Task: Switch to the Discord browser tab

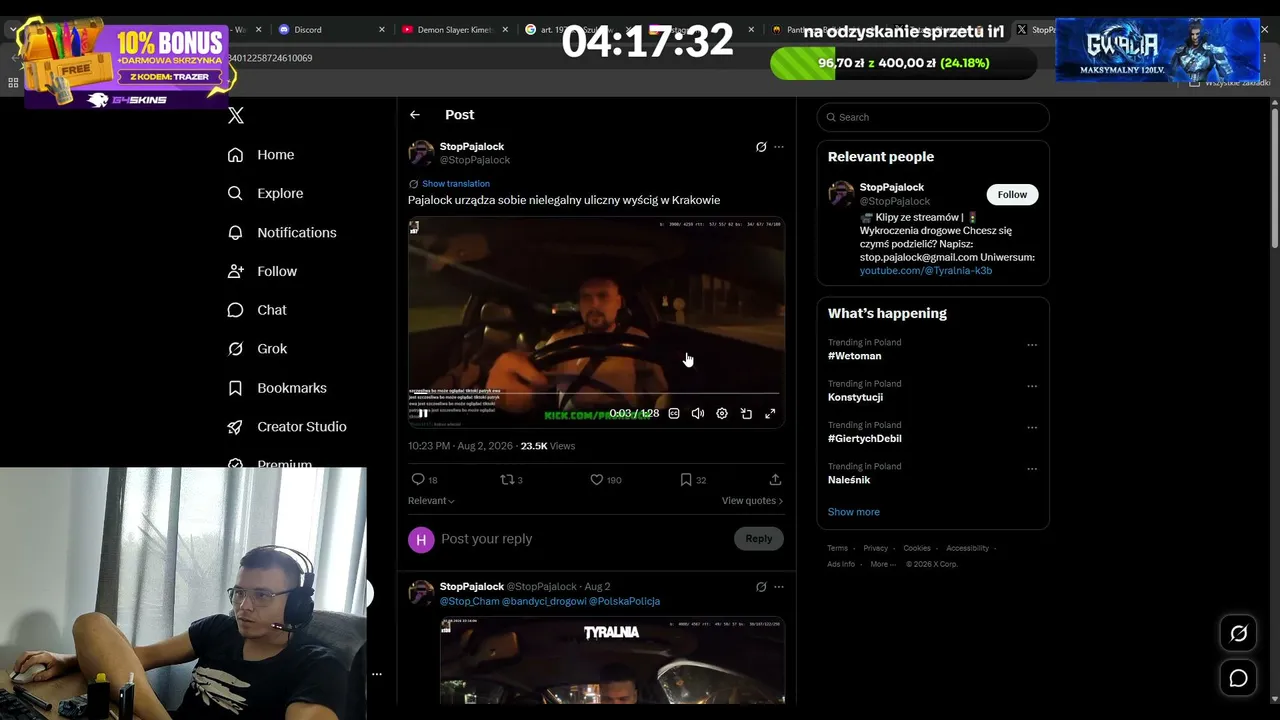Action: coord(308,30)
